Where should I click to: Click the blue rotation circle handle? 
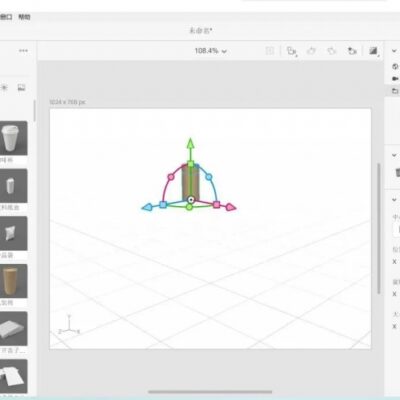[209, 177]
